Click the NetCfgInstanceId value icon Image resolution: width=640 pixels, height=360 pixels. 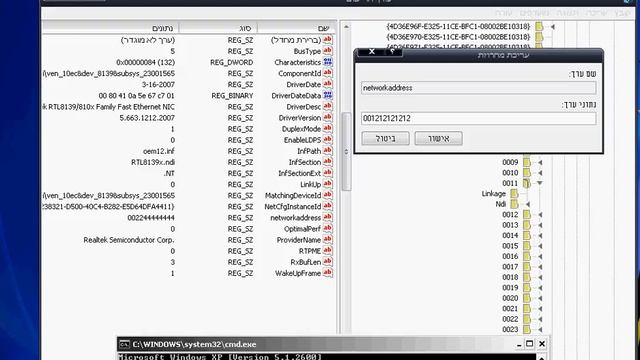[x=327, y=207]
